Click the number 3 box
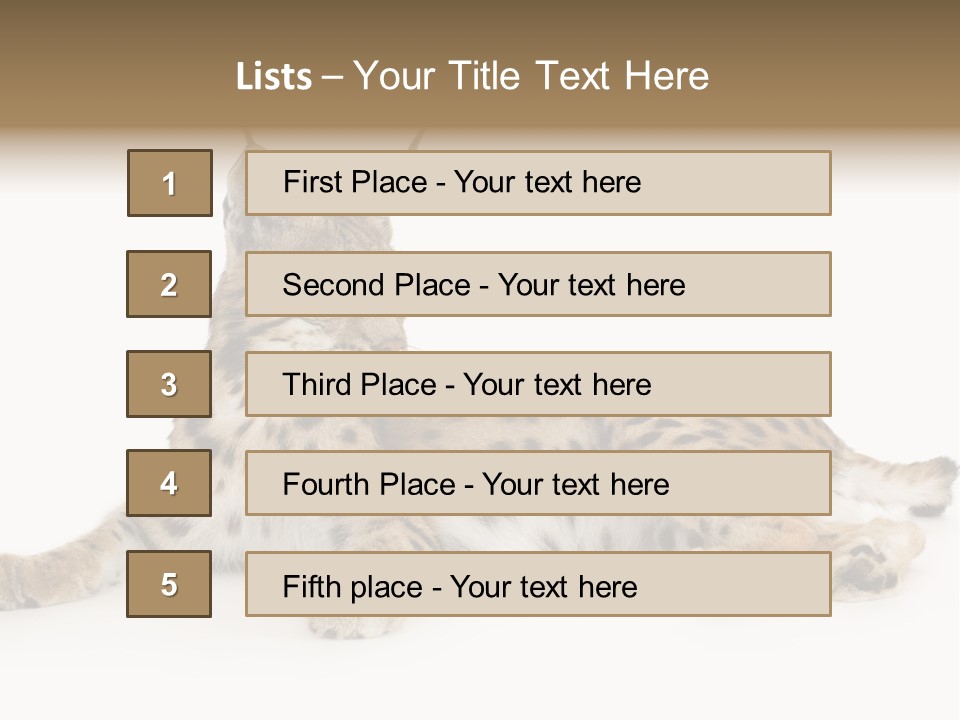 tap(169, 384)
